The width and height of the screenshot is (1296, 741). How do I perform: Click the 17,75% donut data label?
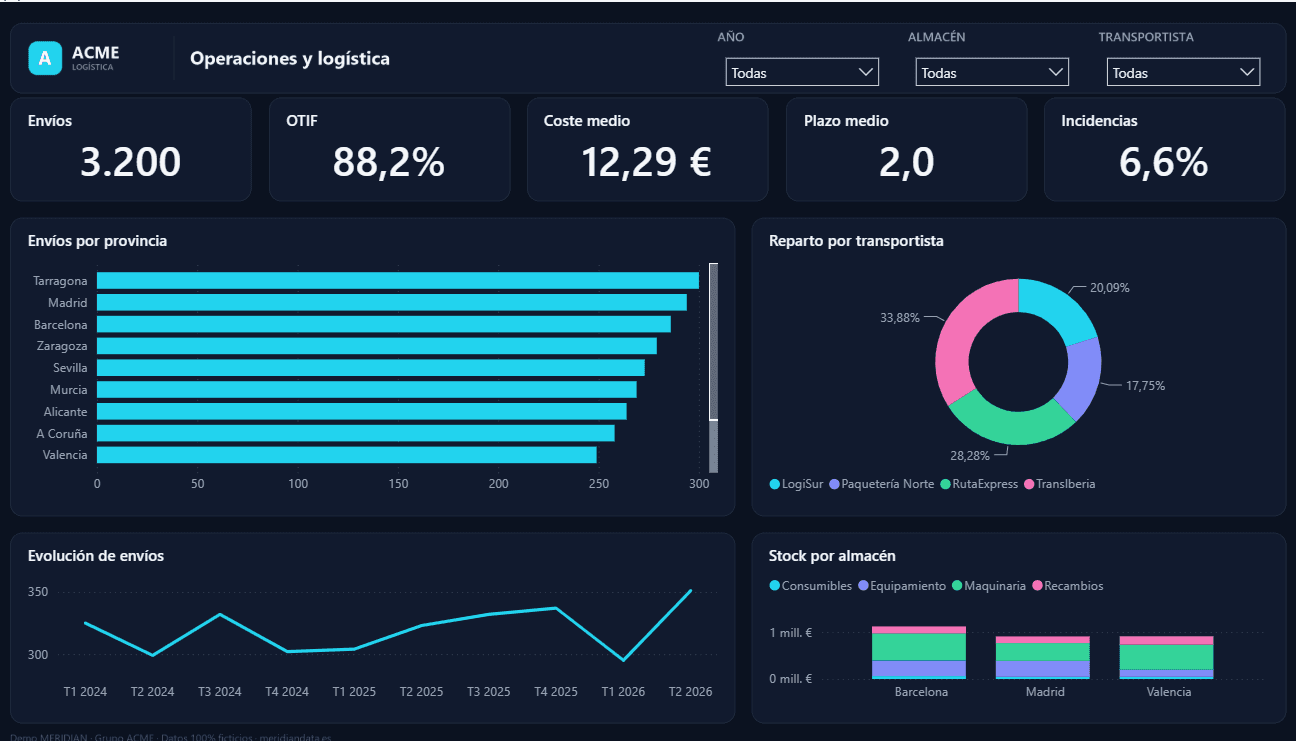click(1146, 385)
